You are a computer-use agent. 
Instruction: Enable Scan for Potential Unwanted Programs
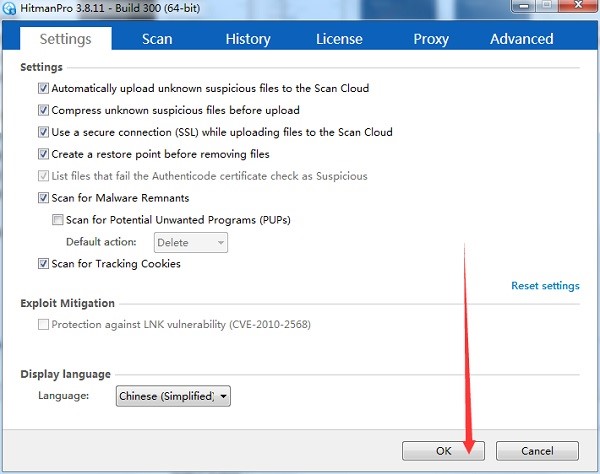[x=58, y=219]
